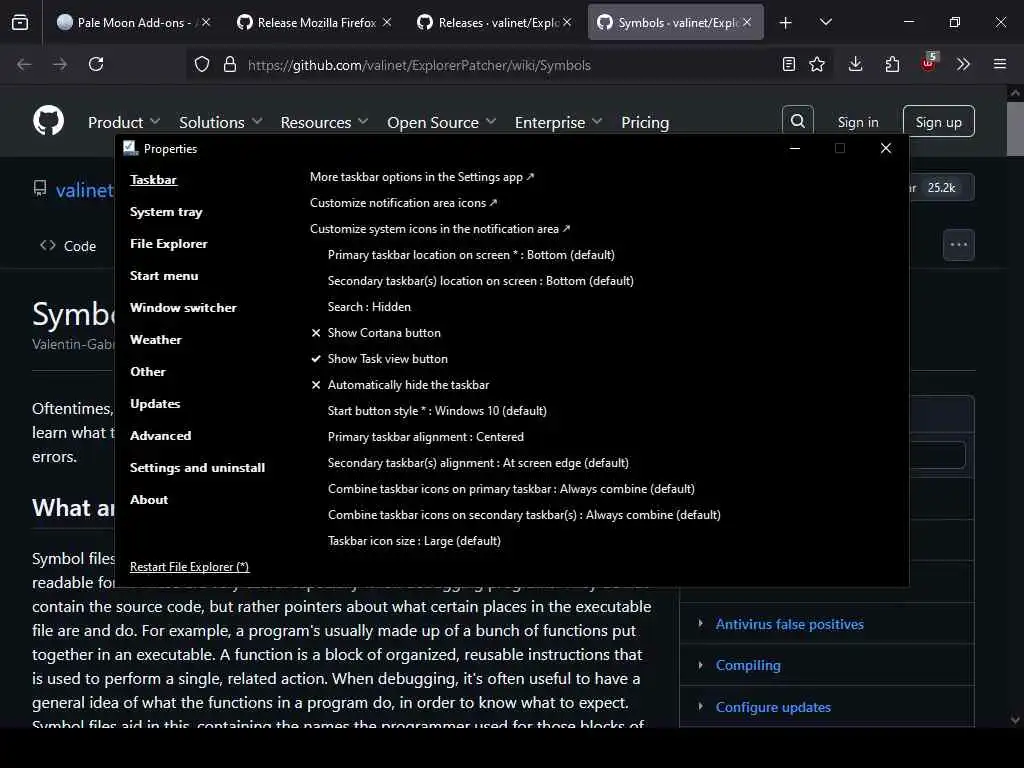Change Combine taskbar icons on primary taskbar
The height and width of the screenshot is (768, 1024).
tap(511, 489)
